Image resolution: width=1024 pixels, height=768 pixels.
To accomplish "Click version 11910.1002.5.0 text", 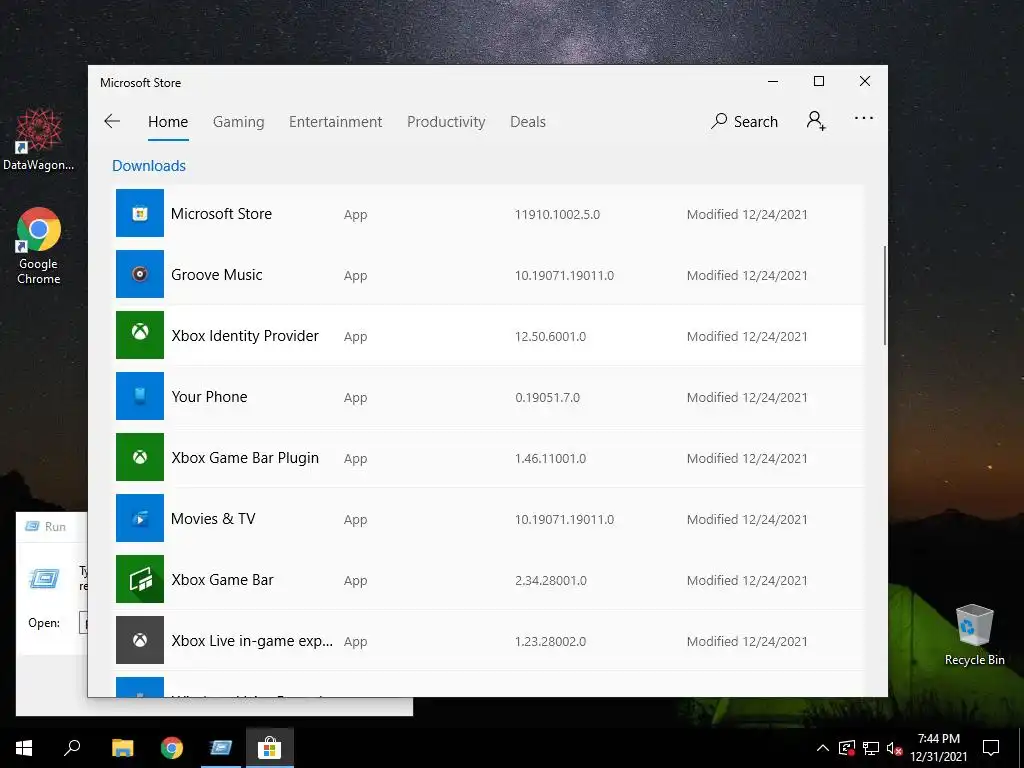I will click(x=557, y=215).
